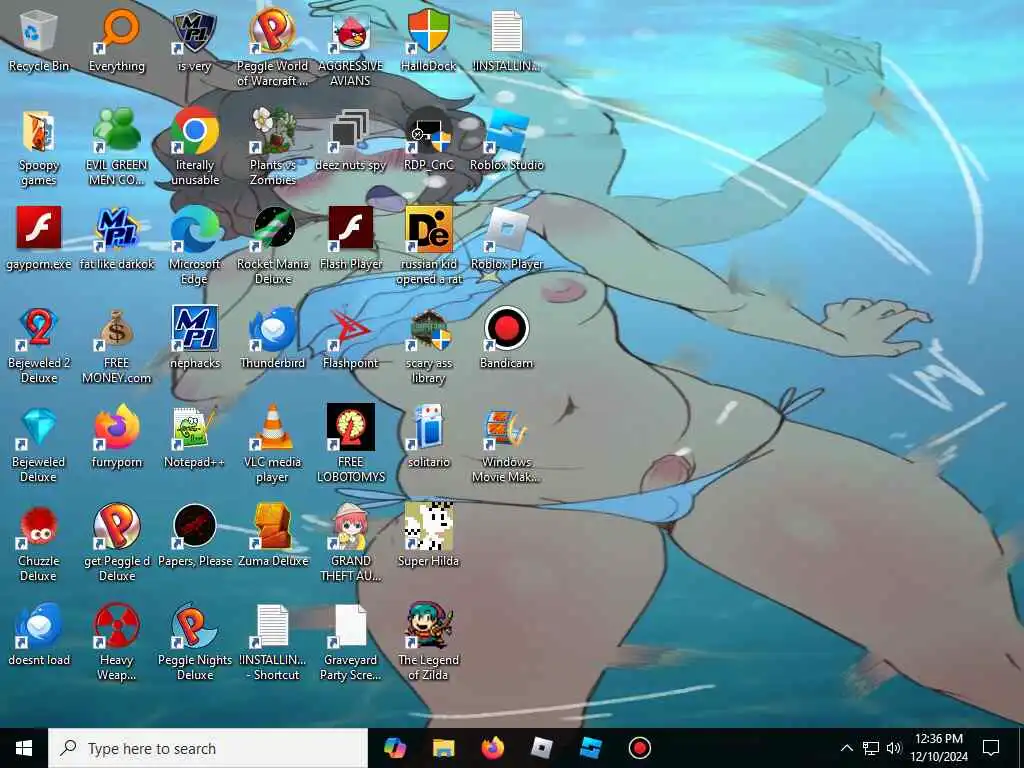Launch Firefox from the taskbar
1024x768 pixels.
click(493, 748)
